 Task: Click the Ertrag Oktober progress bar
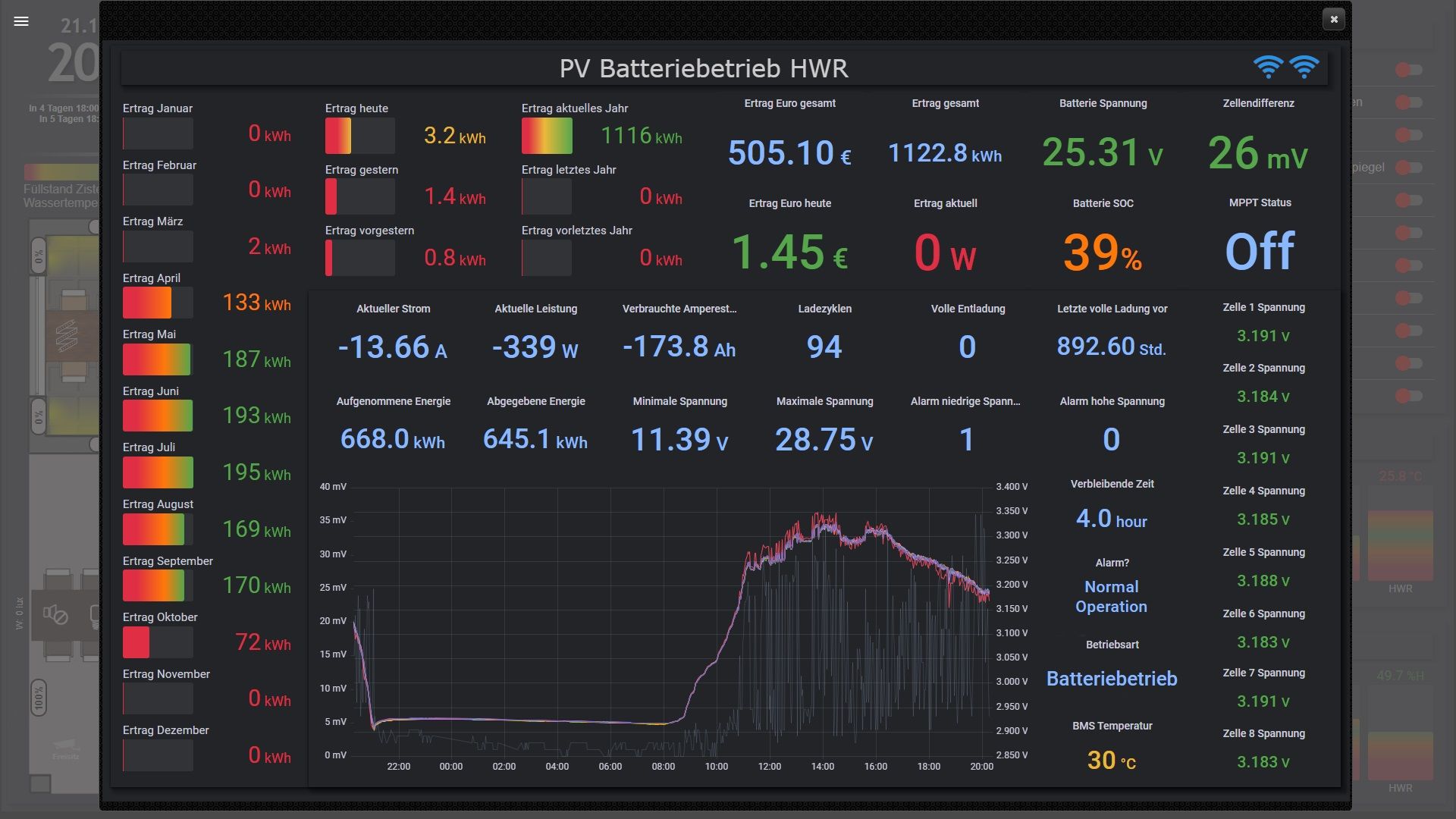coord(158,642)
